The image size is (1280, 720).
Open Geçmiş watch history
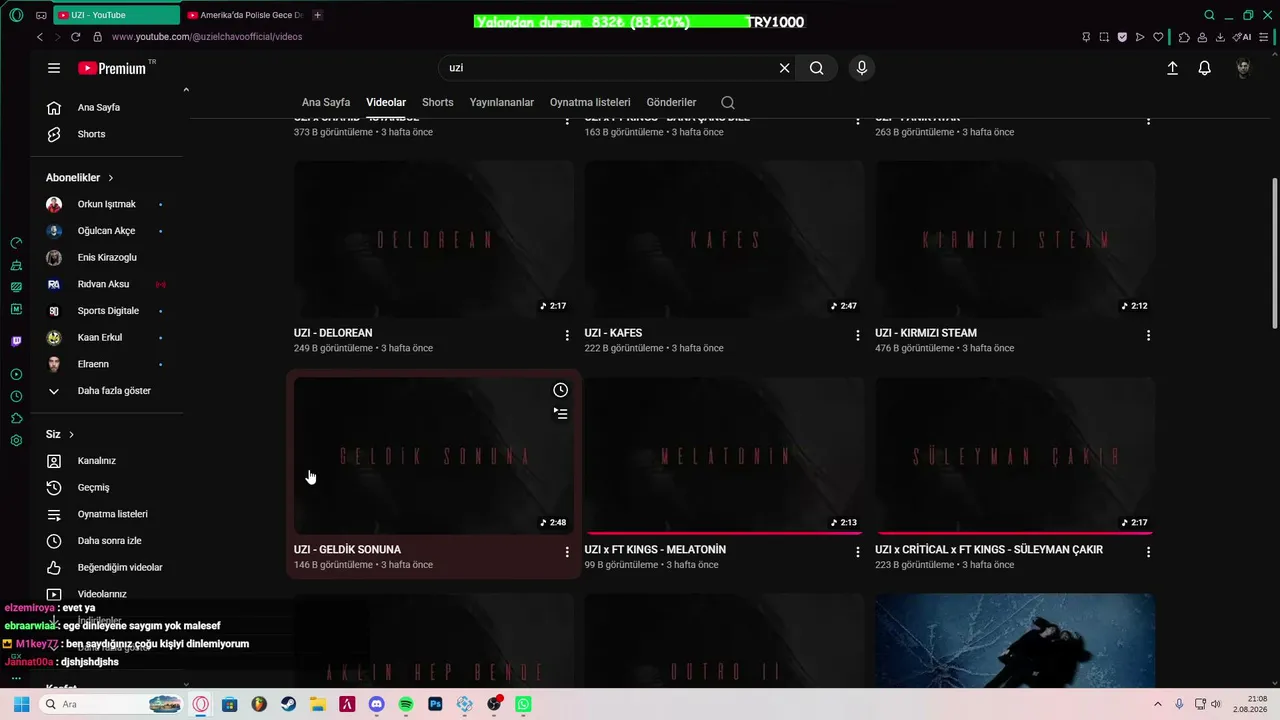click(x=107, y=488)
